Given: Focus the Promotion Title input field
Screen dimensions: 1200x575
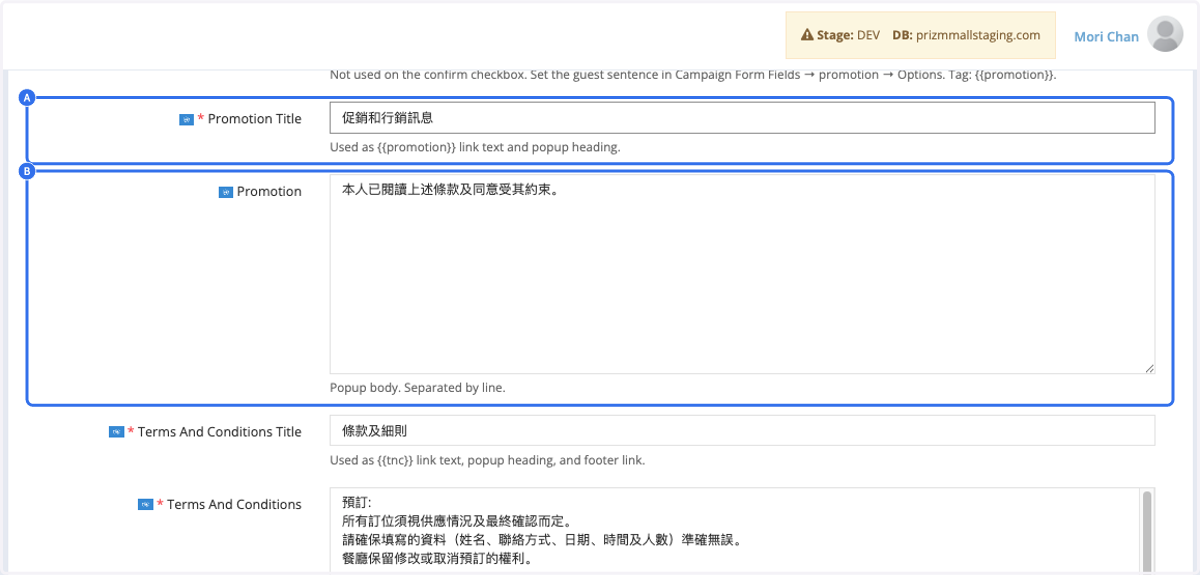Looking at the screenshot, I should 742,118.
